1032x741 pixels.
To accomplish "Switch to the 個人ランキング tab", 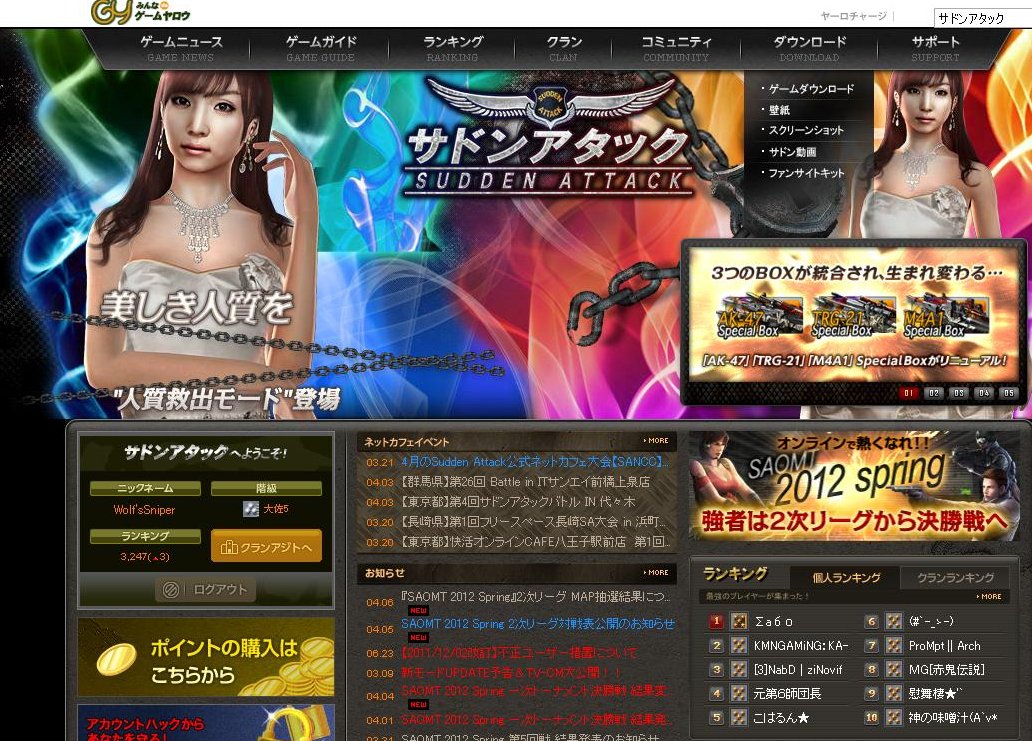I will pyautogui.click(x=846, y=578).
